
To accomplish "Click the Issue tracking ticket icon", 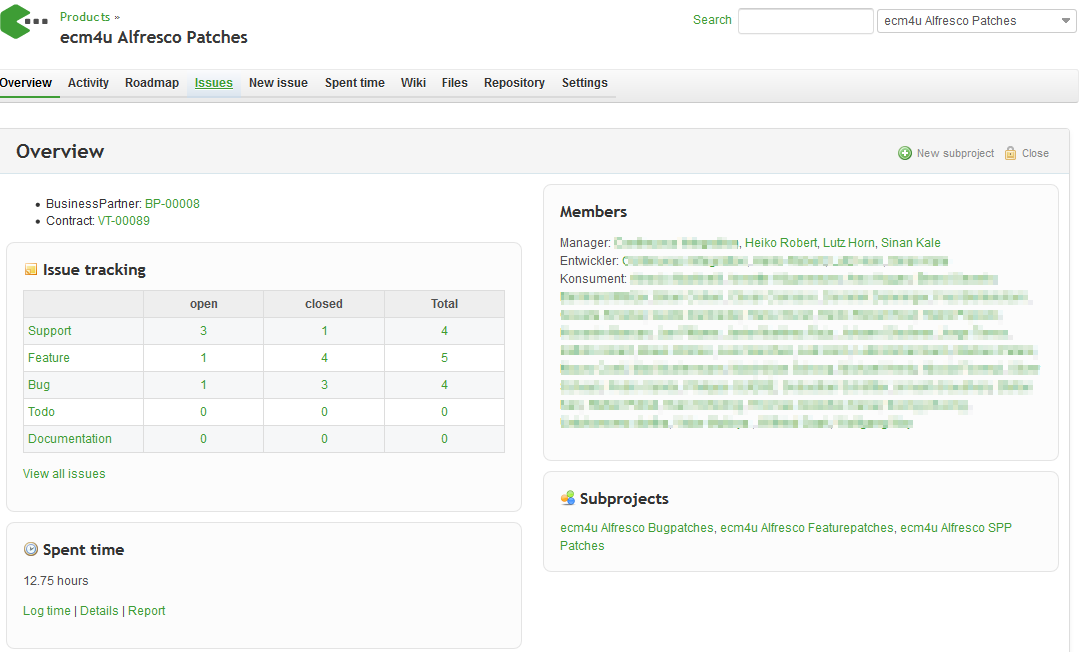I will point(31,270).
